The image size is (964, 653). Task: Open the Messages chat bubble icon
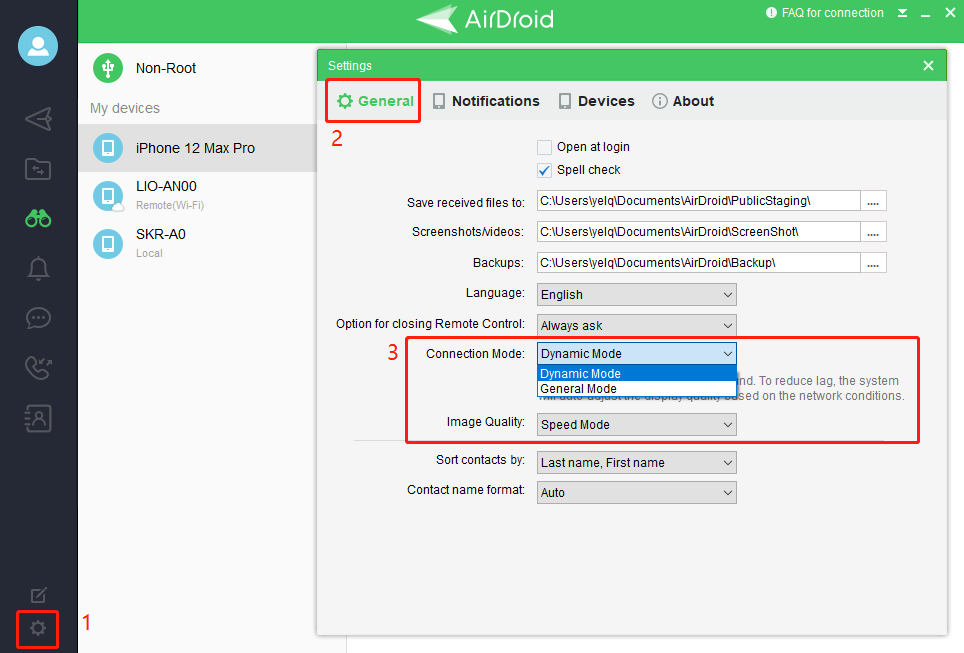38,318
